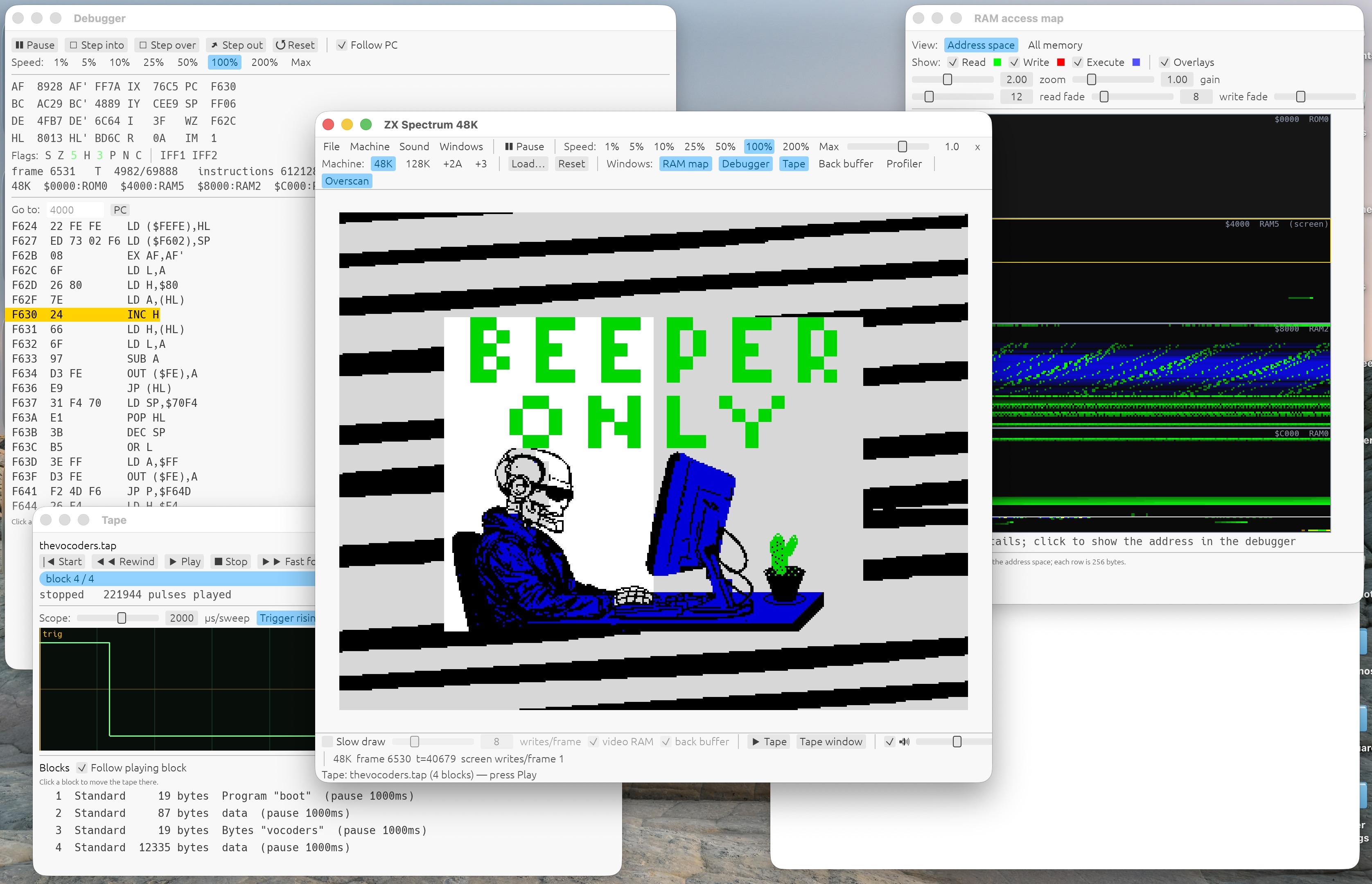
Task: Select the +2A machine model
Action: [x=452, y=164]
